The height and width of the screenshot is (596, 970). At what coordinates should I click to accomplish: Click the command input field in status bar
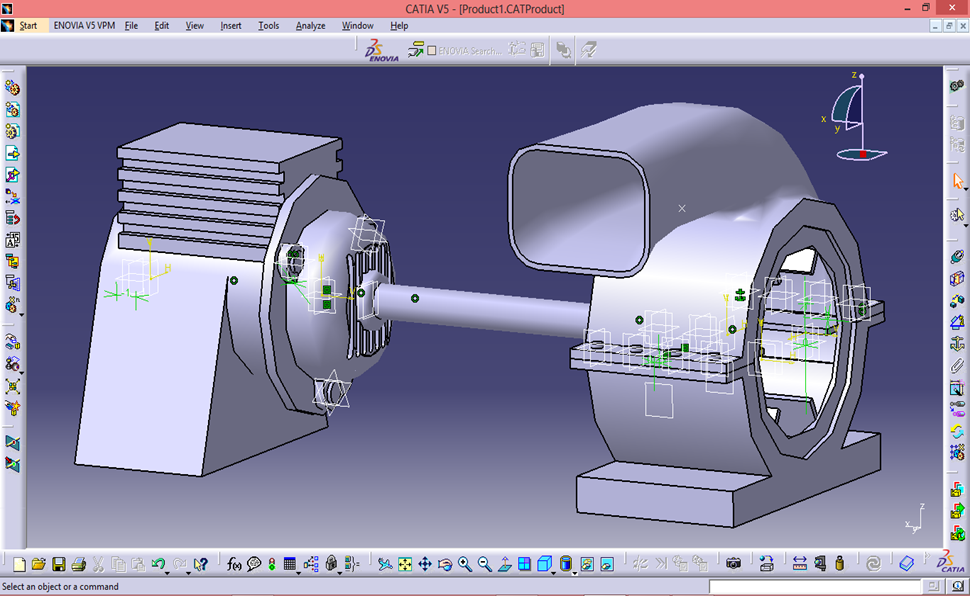[x=815, y=587]
